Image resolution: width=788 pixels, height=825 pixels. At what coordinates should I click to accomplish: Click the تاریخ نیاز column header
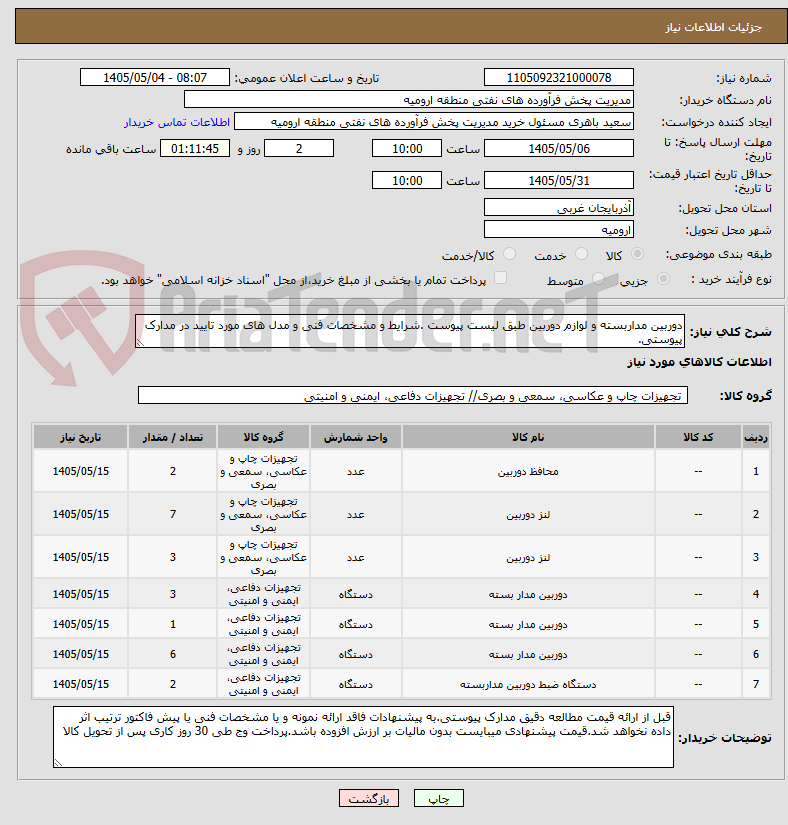click(x=80, y=437)
